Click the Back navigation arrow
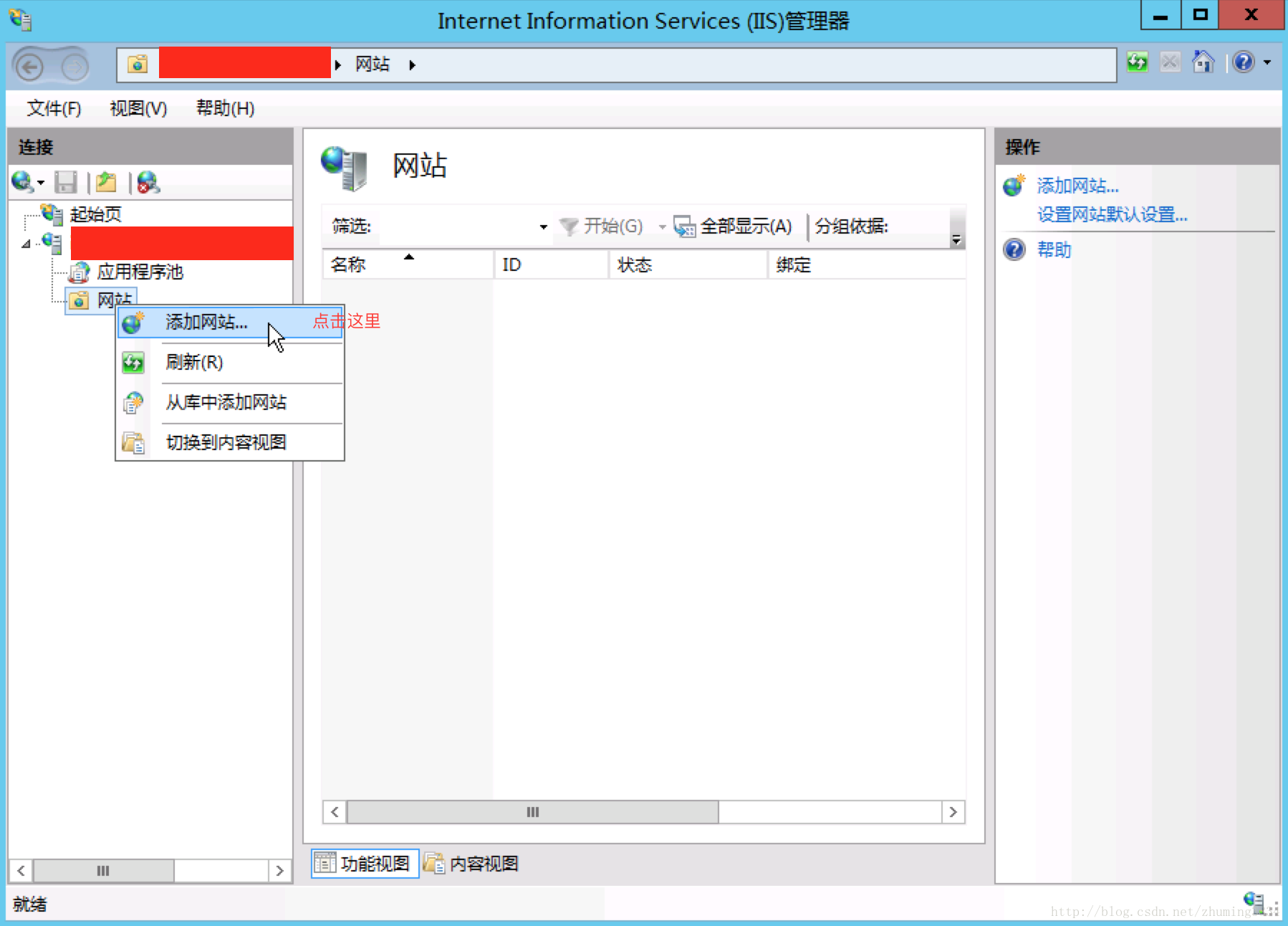 30,67
